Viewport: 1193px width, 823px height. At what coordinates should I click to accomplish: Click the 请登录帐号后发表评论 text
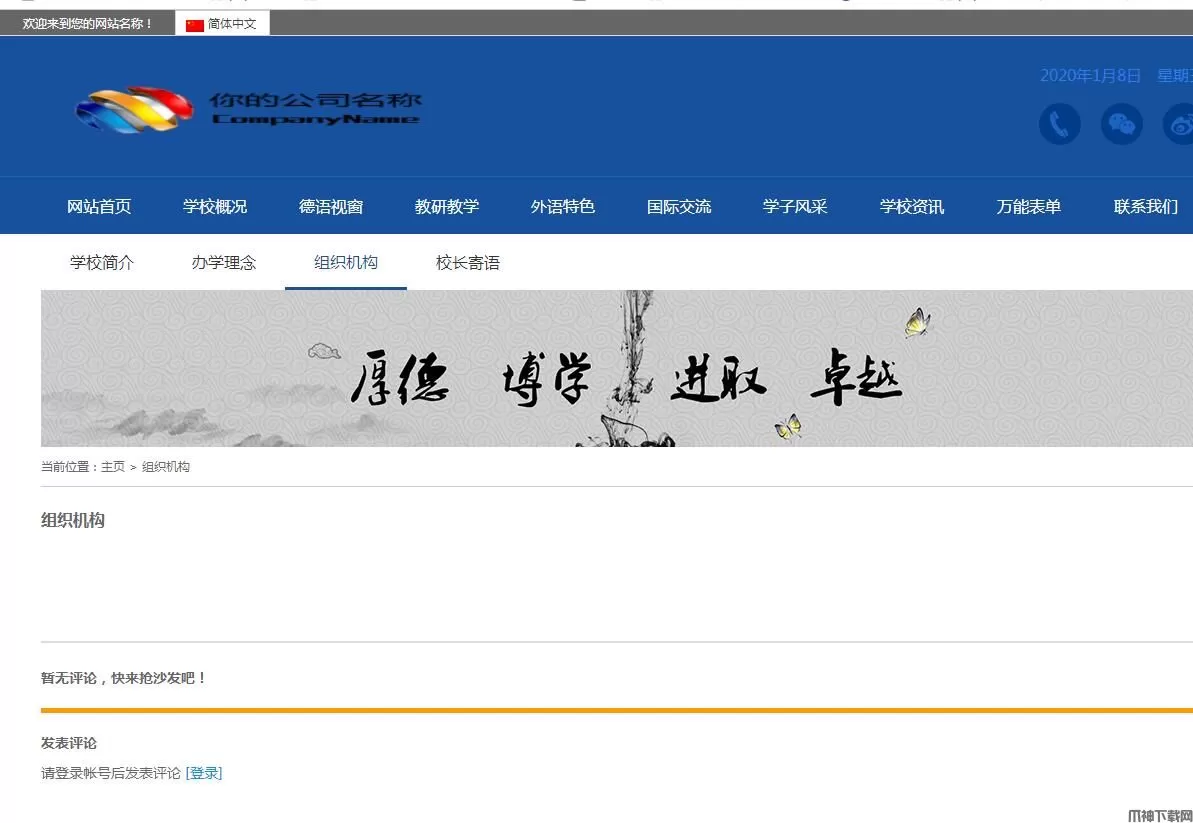(111, 773)
